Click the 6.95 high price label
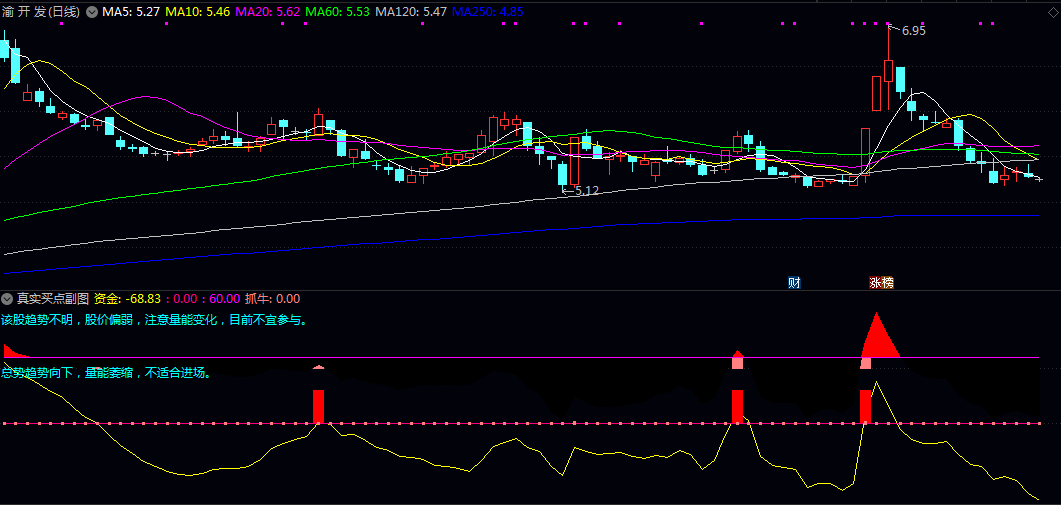Image resolution: width=1061 pixels, height=505 pixels. [913, 30]
